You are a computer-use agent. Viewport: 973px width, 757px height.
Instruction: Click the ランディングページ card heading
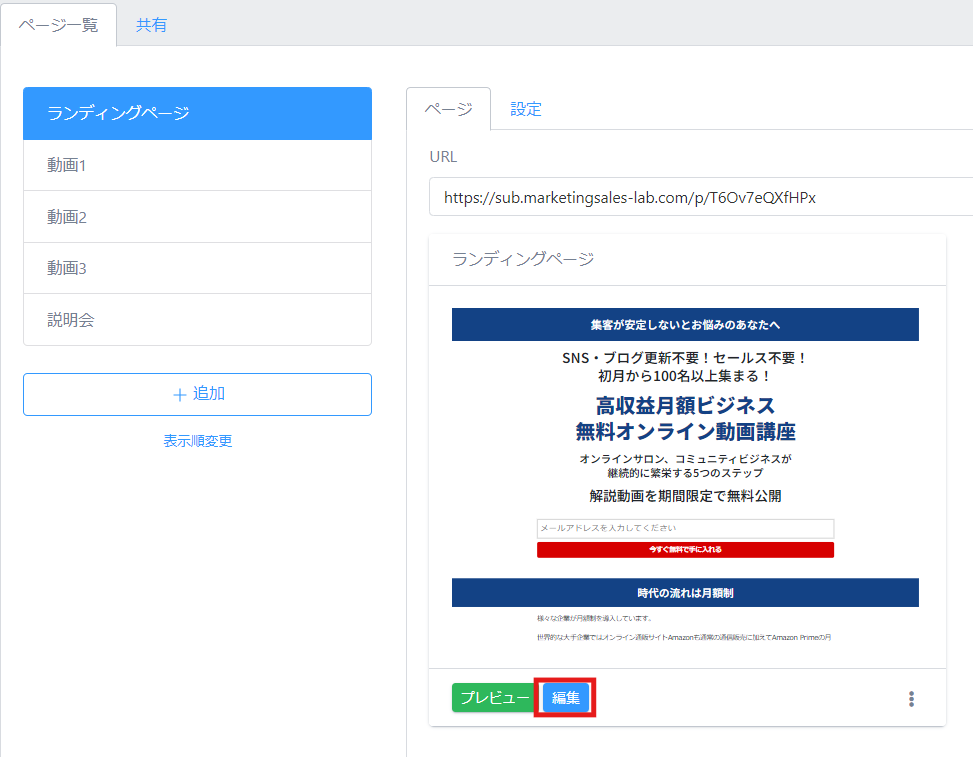pyautogui.click(x=523, y=259)
